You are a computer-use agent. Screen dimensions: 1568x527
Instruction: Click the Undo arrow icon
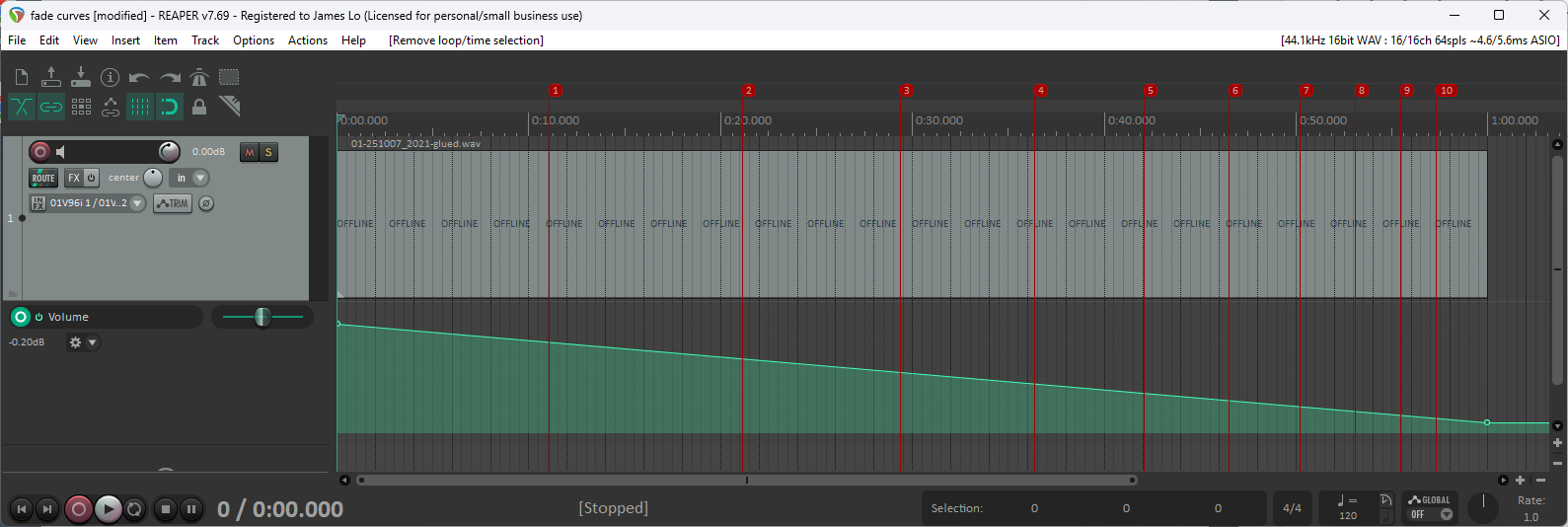point(140,78)
